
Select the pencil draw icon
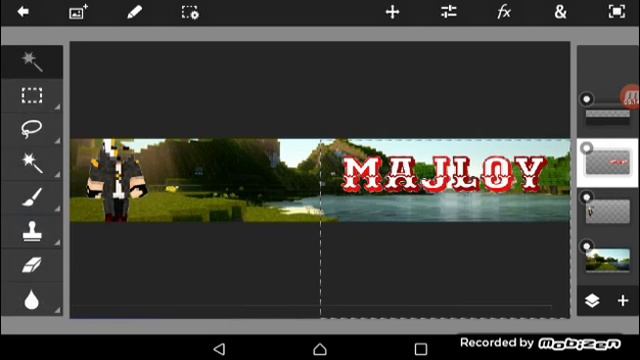pyautogui.click(x=134, y=12)
